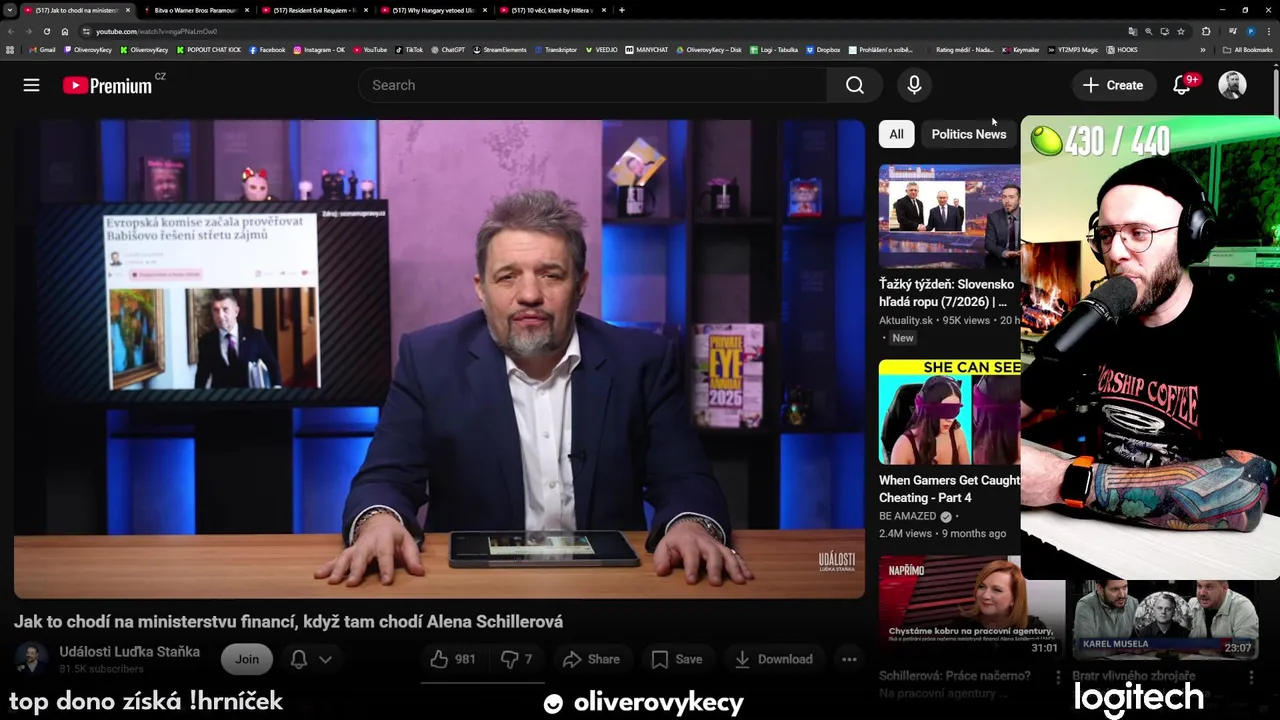Open the Facebook bookmark
Screen dimensions: 1280x720
click(x=267, y=49)
